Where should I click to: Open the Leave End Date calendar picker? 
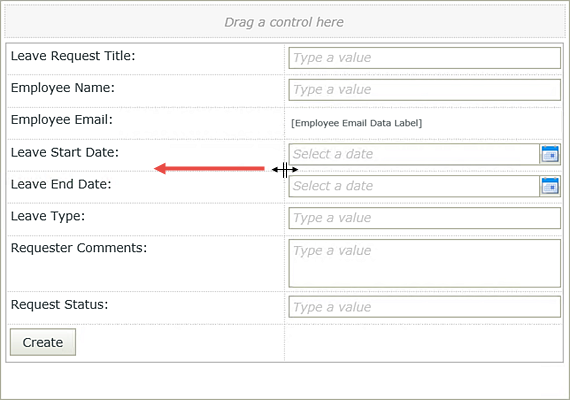[550, 186]
